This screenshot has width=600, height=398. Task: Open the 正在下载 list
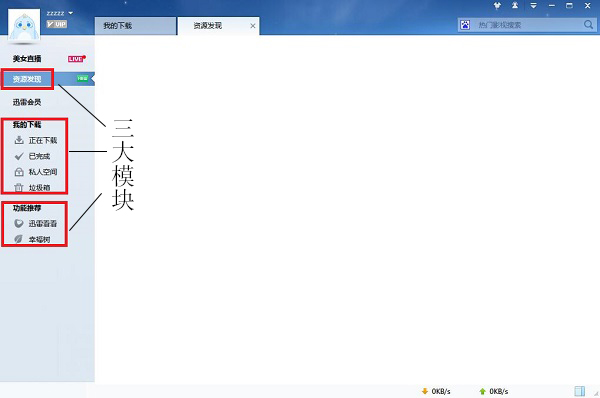(43, 140)
